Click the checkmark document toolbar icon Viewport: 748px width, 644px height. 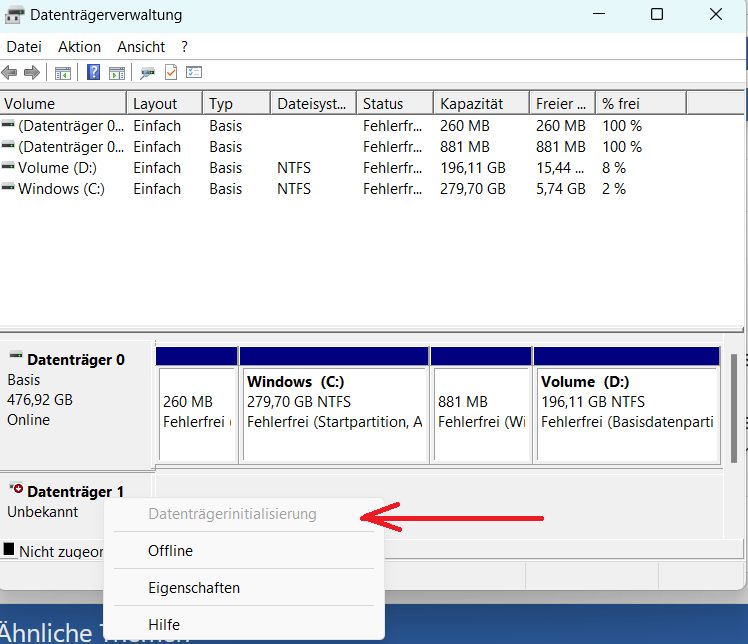point(171,73)
